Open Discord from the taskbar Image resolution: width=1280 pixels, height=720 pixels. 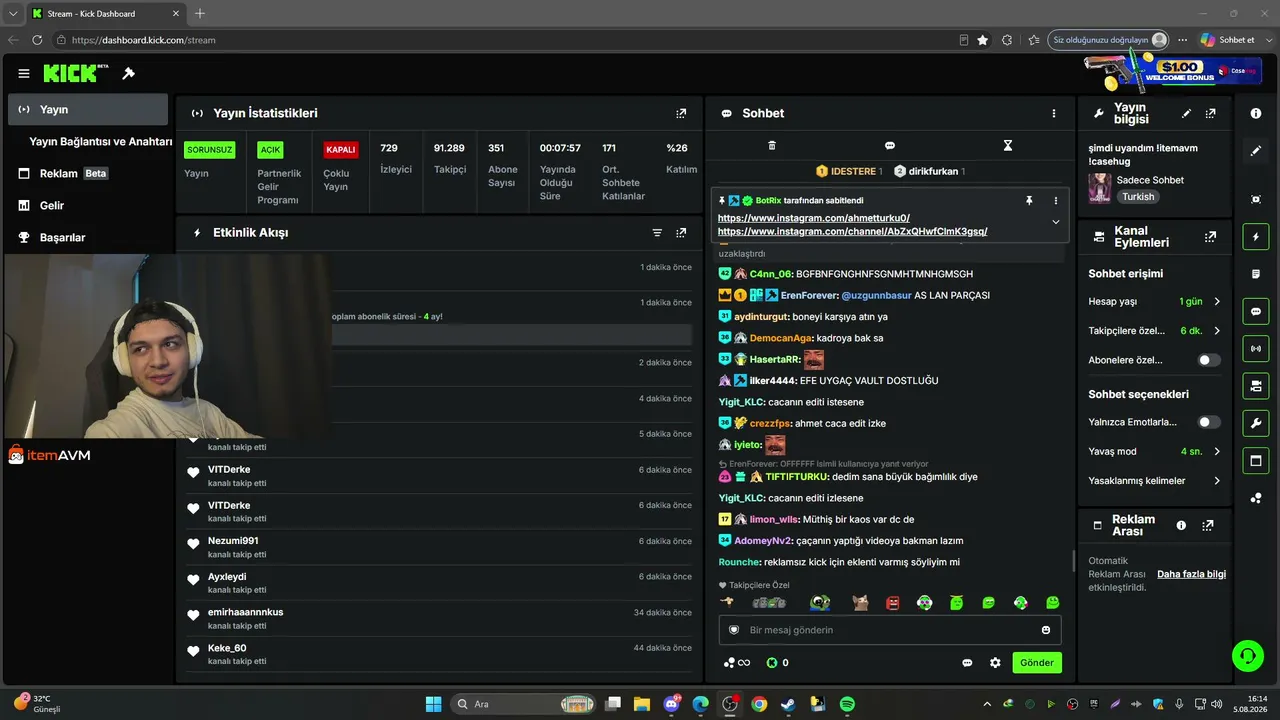click(672, 704)
